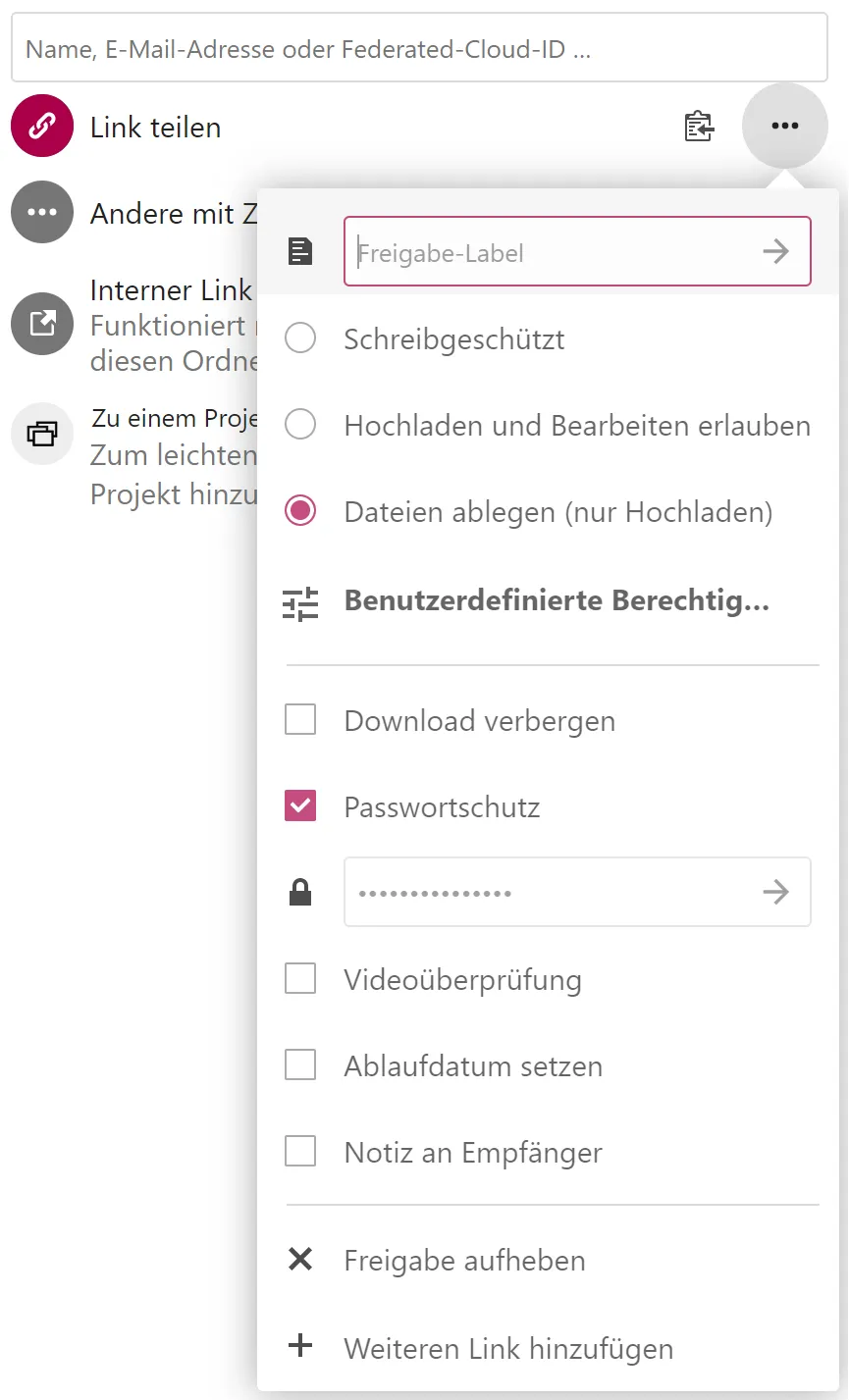Disable the 'Passwortschutz' checkbox
849x1400 pixels.
pos(300,805)
